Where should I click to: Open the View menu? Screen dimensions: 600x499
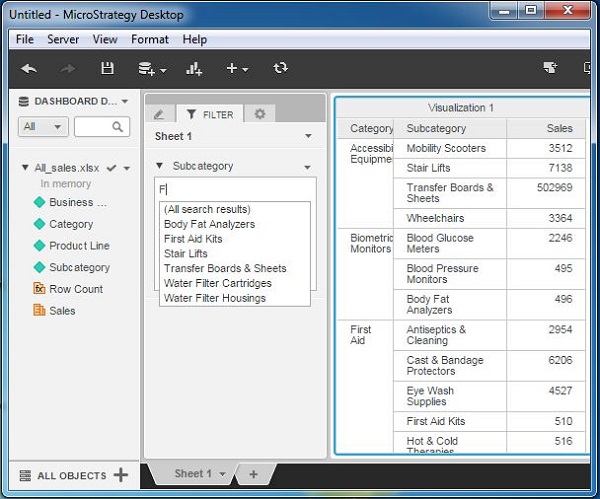(x=105, y=39)
